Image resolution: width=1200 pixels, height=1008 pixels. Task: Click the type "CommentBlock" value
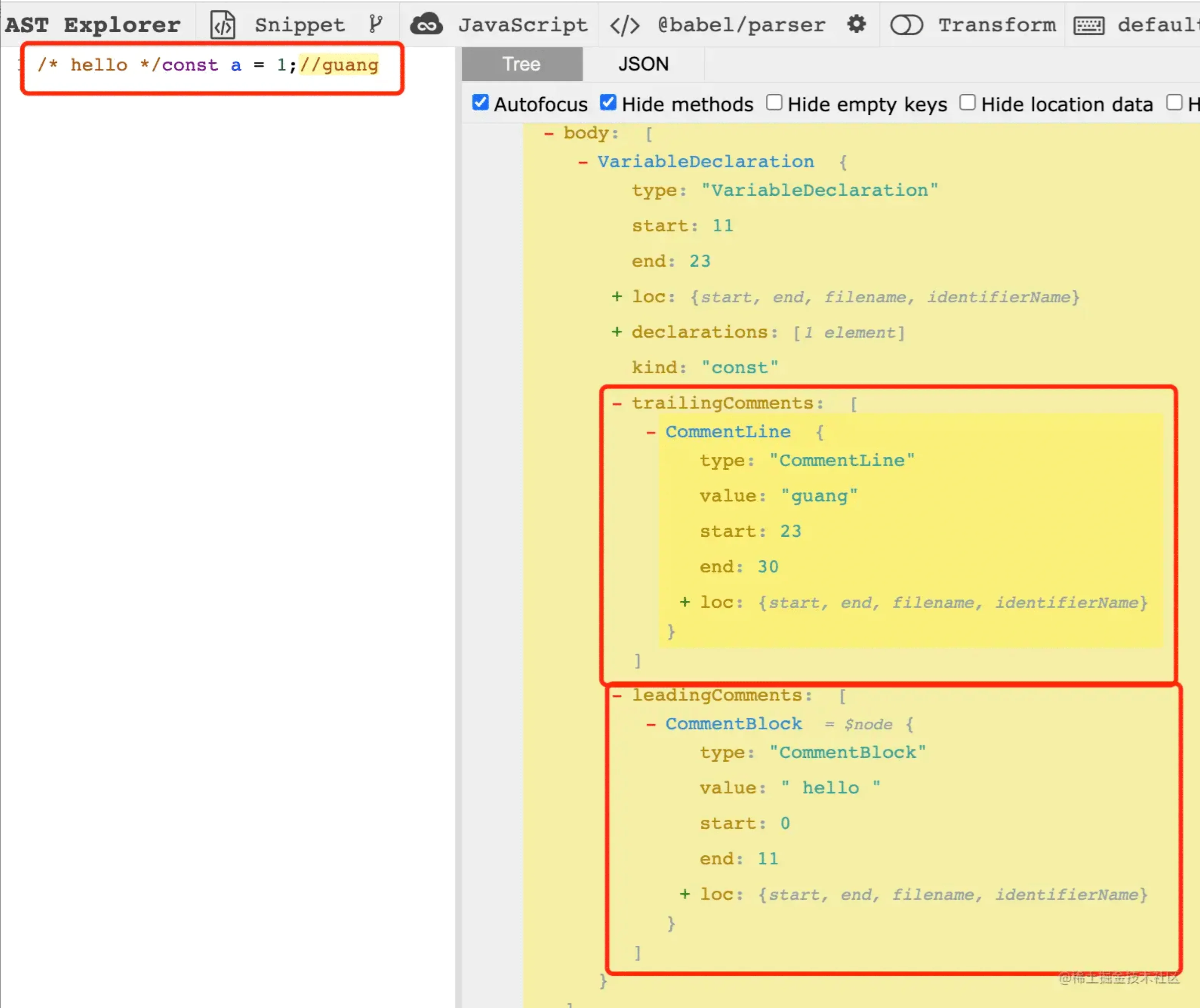(x=847, y=753)
